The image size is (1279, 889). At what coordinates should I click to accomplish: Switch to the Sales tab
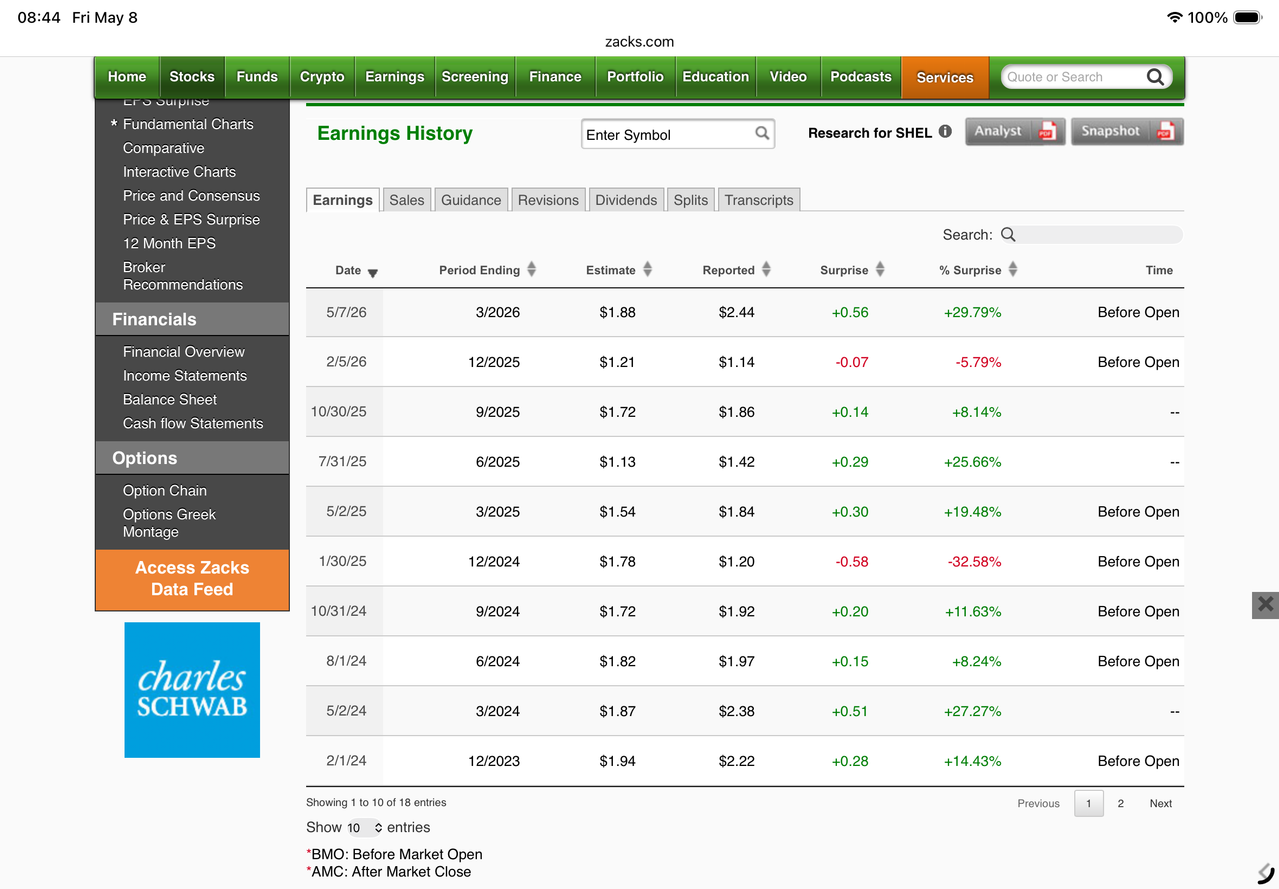(407, 200)
